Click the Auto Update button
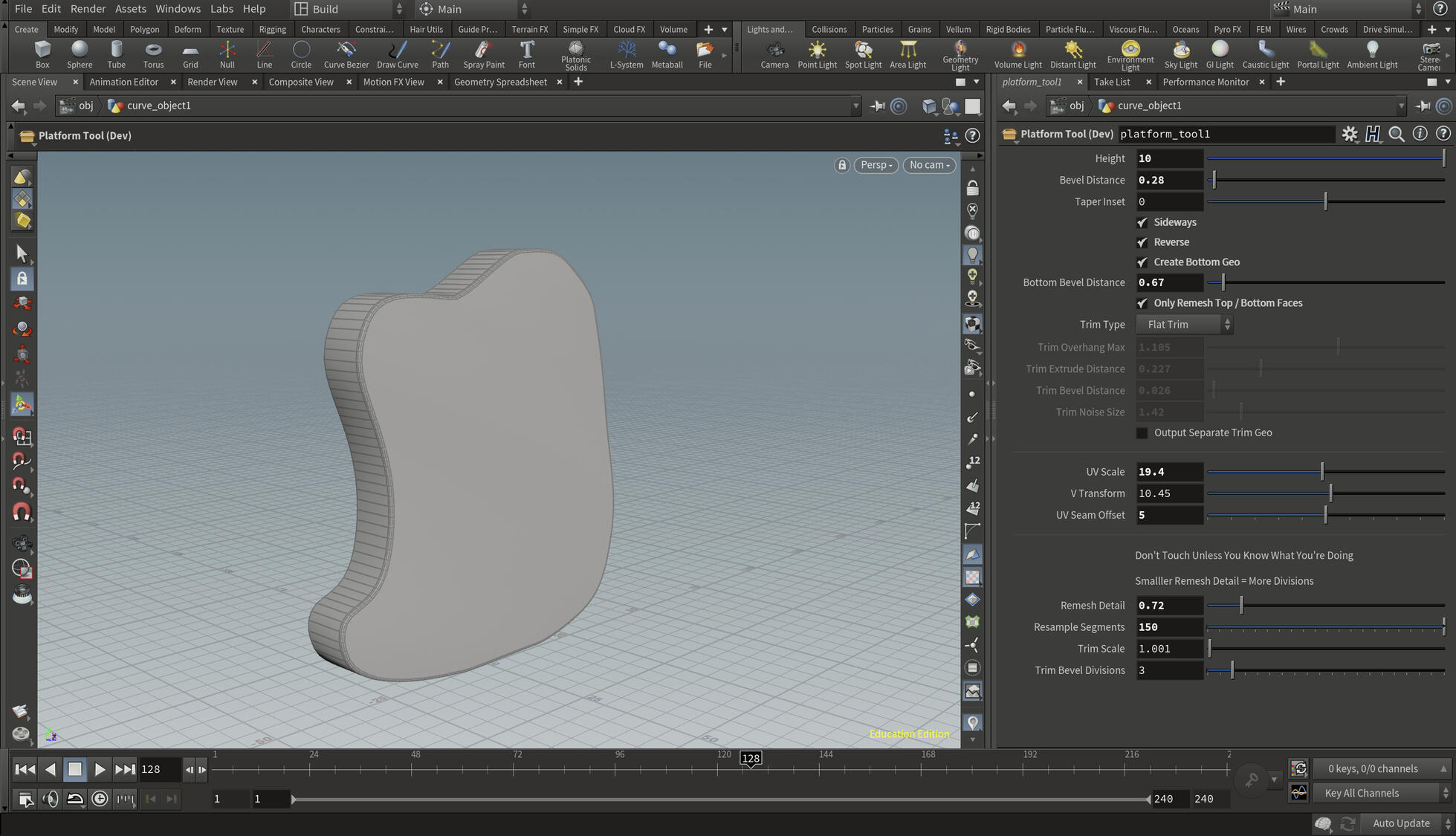Screen dimensions: 1456x836 [x=1400, y=823]
